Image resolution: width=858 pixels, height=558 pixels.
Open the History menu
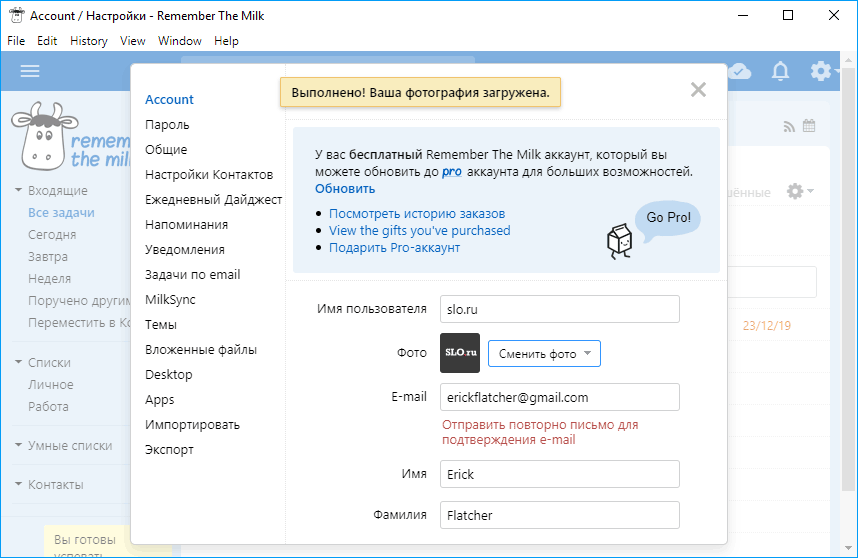(89, 41)
